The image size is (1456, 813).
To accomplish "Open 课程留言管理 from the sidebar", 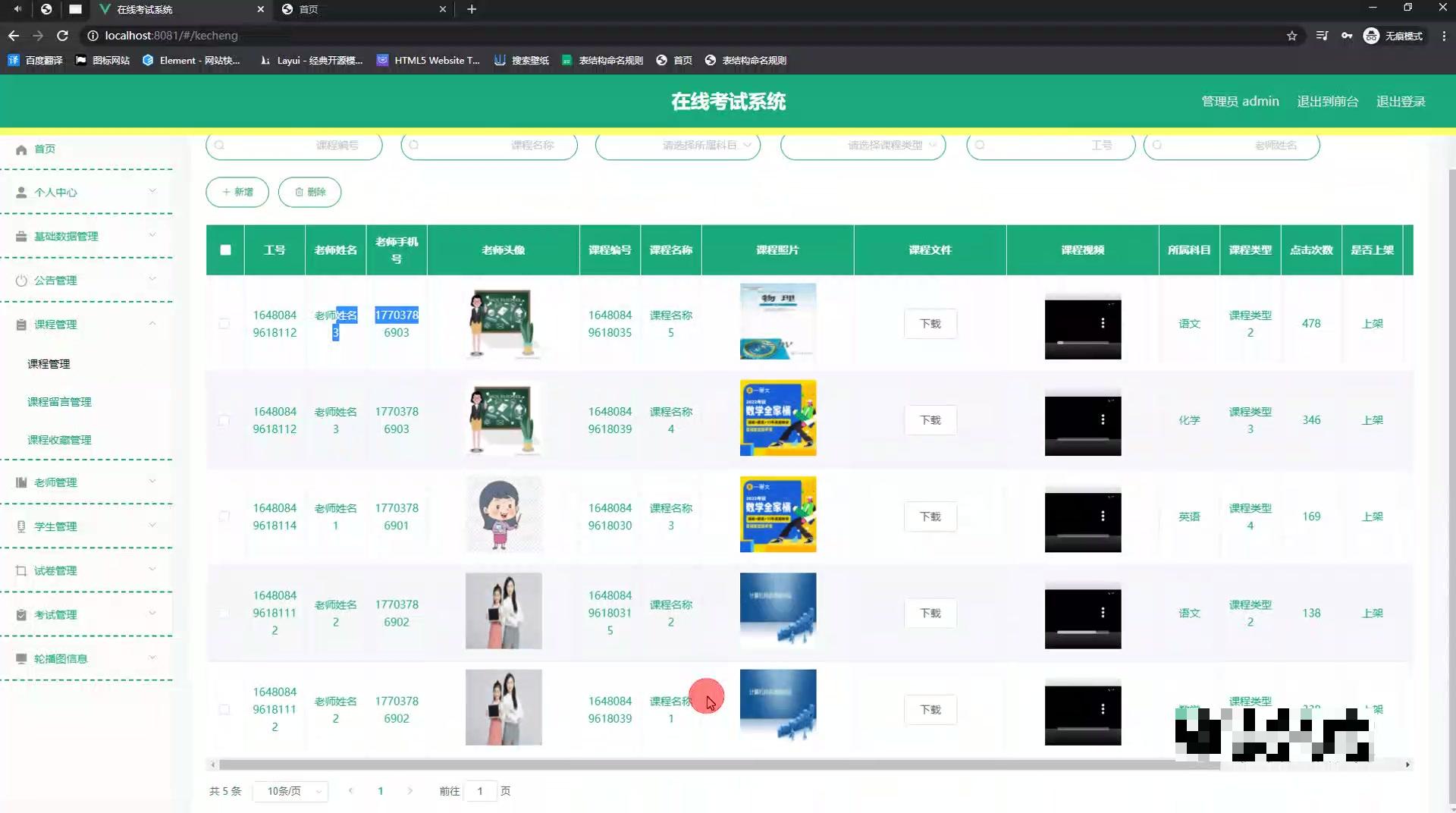I will tap(59, 401).
